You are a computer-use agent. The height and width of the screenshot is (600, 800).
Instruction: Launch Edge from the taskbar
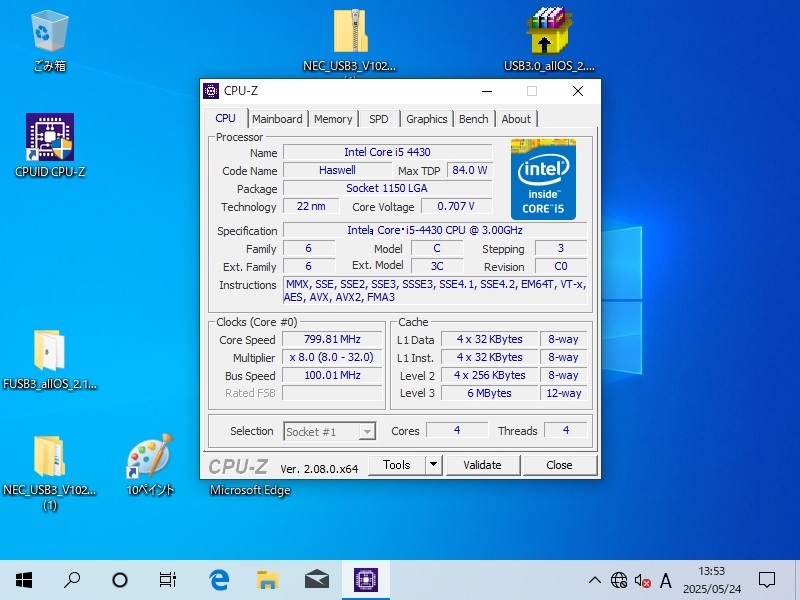219,580
